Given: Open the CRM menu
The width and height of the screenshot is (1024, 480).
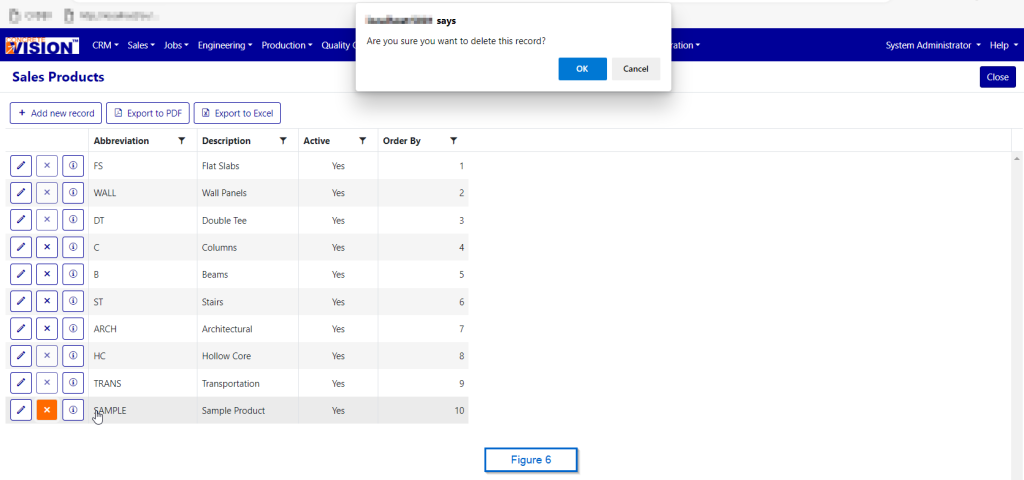Looking at the screenshot, I should (105, 45).
